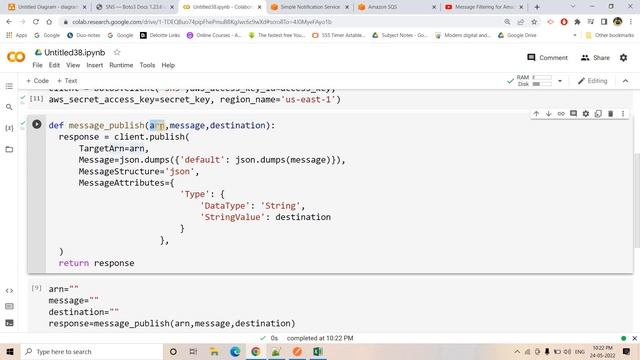Click the RAM usage bar
This screenshot has height=360, width=640.
click(542, 77)
